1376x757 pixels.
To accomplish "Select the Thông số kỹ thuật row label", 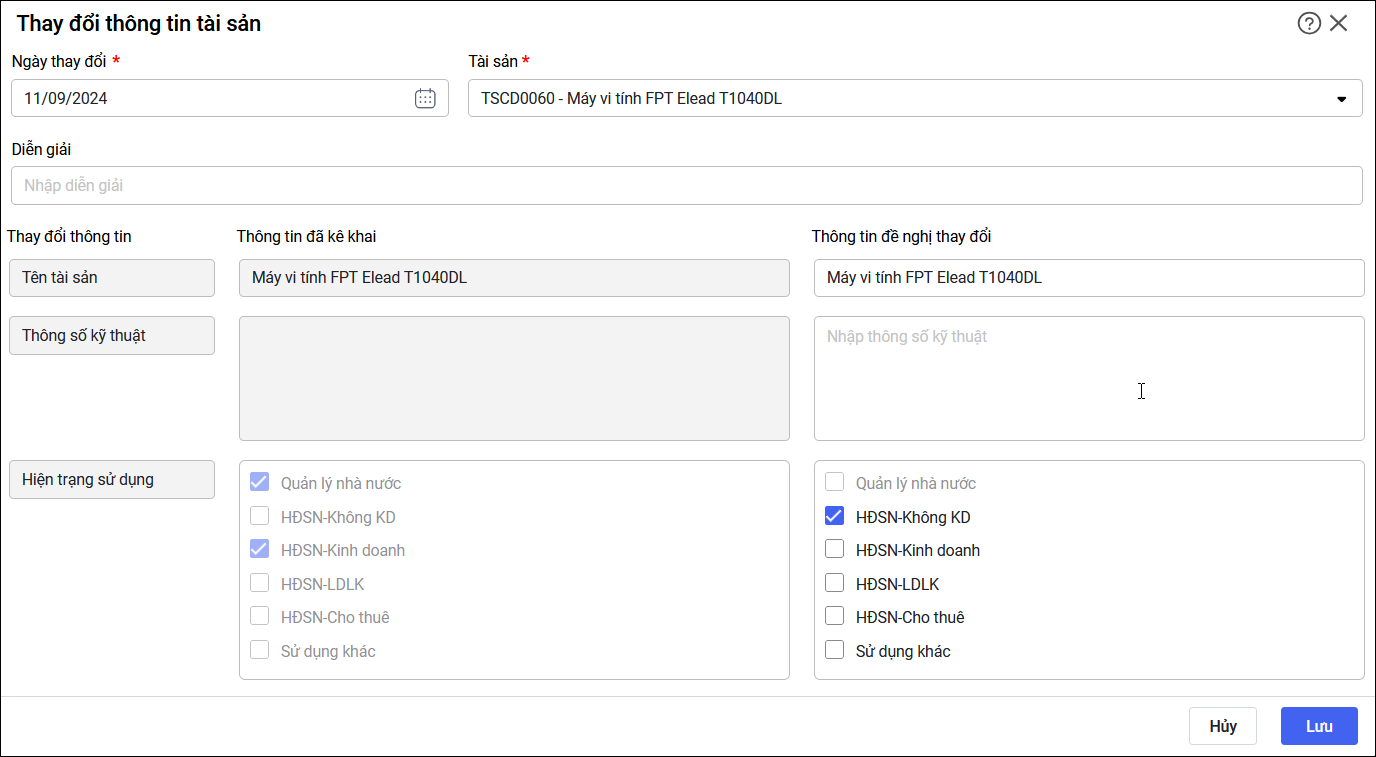I will 112,336.
